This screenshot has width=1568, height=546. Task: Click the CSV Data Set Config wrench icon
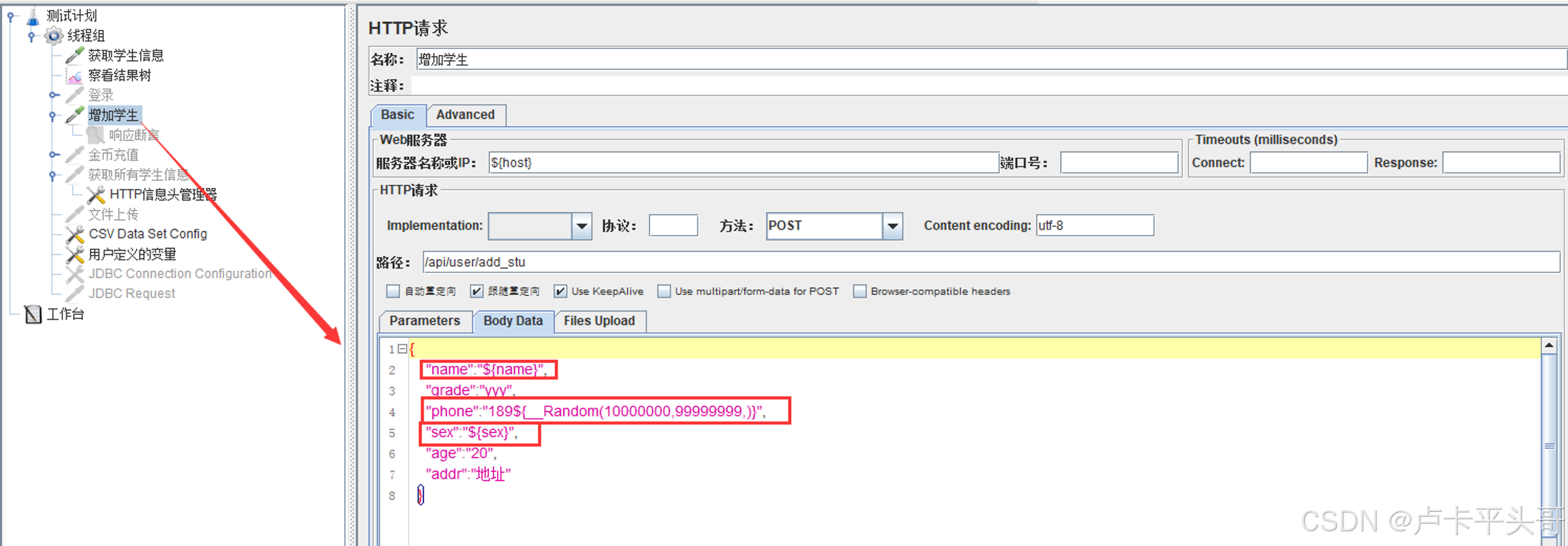click(x=75, y=235)
